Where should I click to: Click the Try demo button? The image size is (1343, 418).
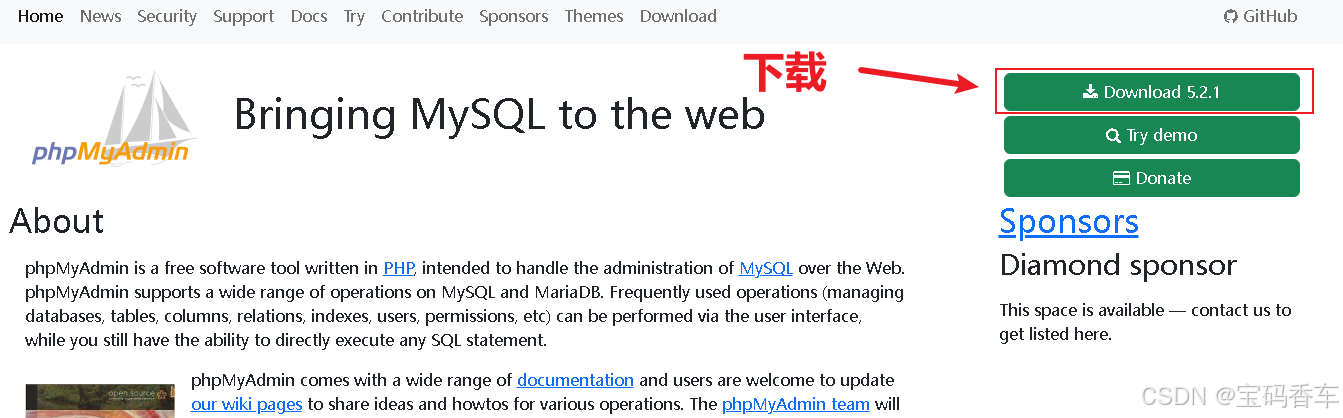coord(1152,135)
